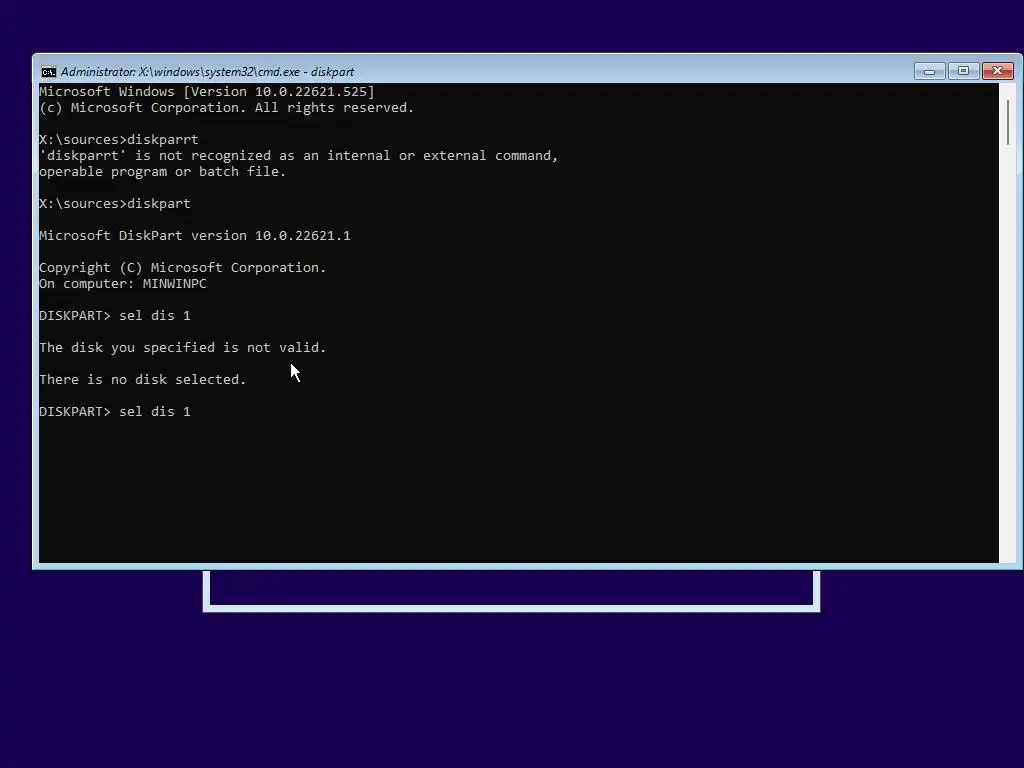Click the 'is not recognized as an internal' error line

(299, 155)
